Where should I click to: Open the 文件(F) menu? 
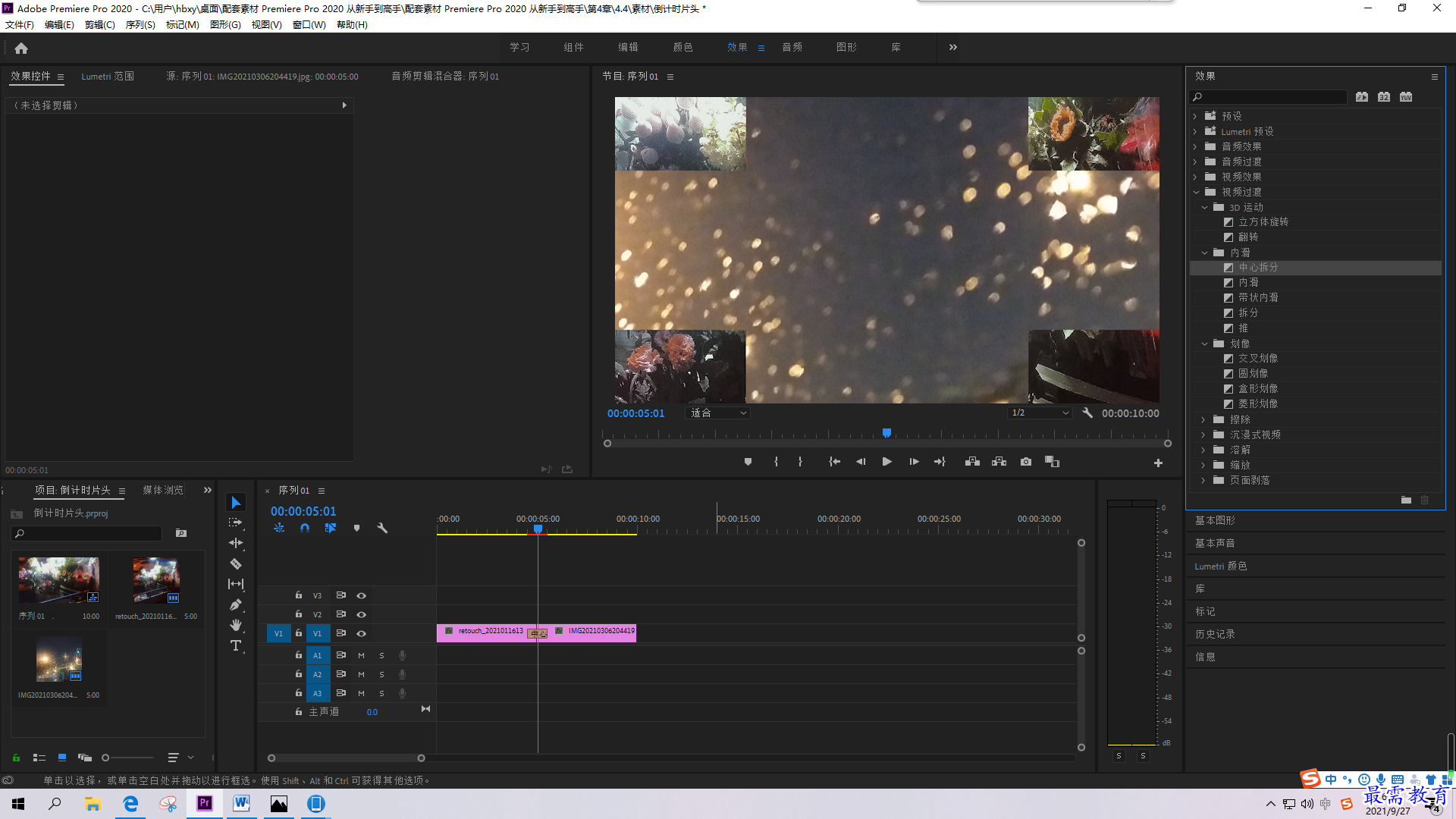pos(20,25)
